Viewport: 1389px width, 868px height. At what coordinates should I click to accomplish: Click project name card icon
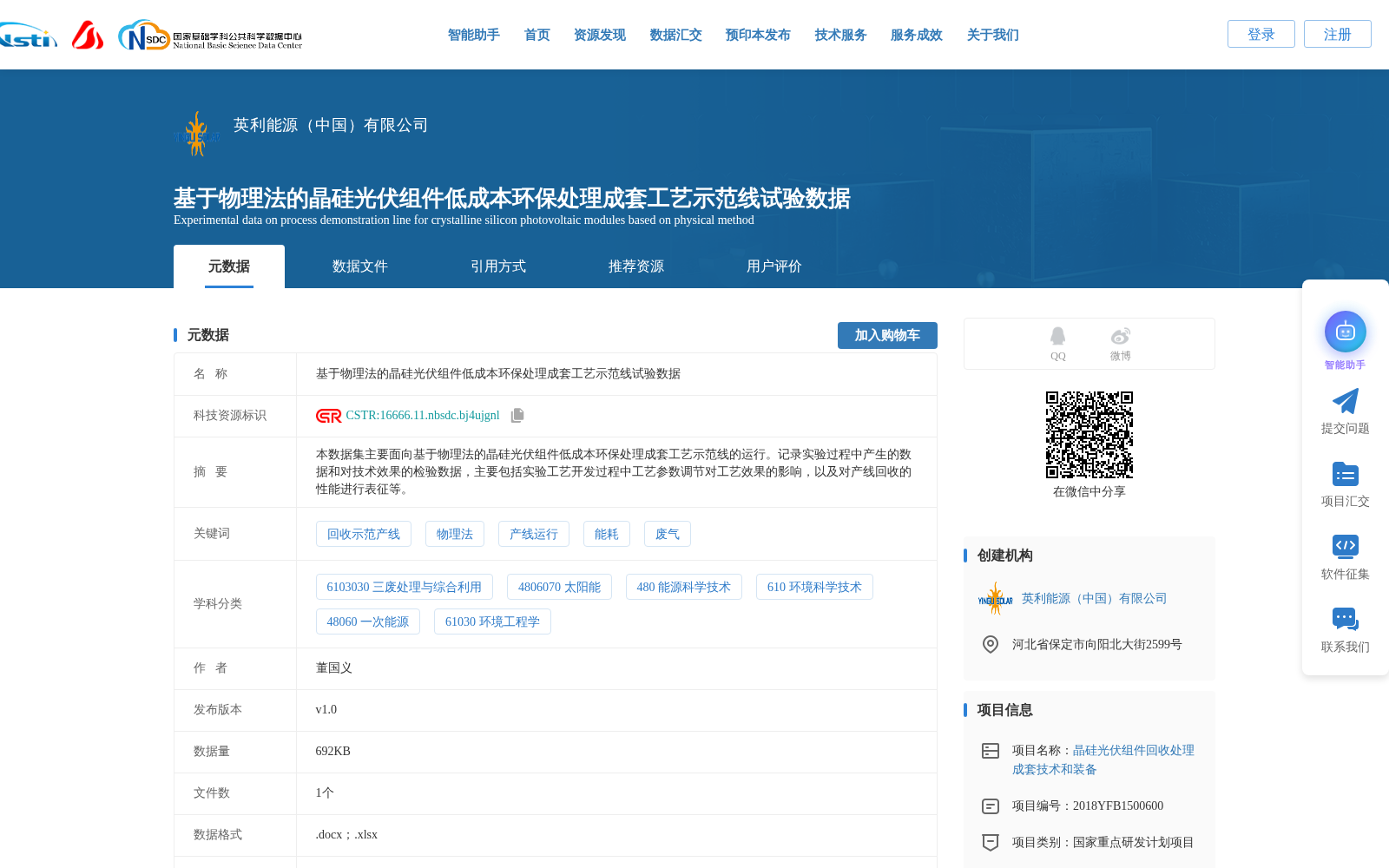coord(991,751)
